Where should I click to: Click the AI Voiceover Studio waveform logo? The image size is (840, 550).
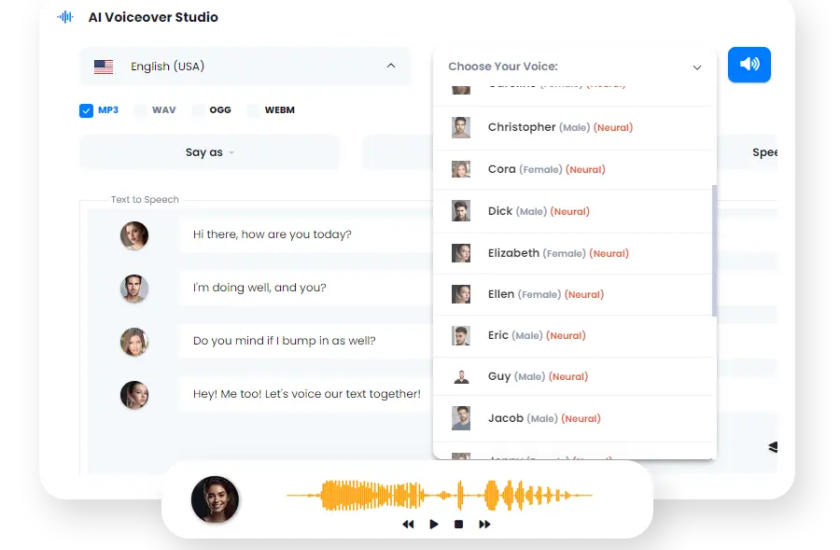coord(66,17)
